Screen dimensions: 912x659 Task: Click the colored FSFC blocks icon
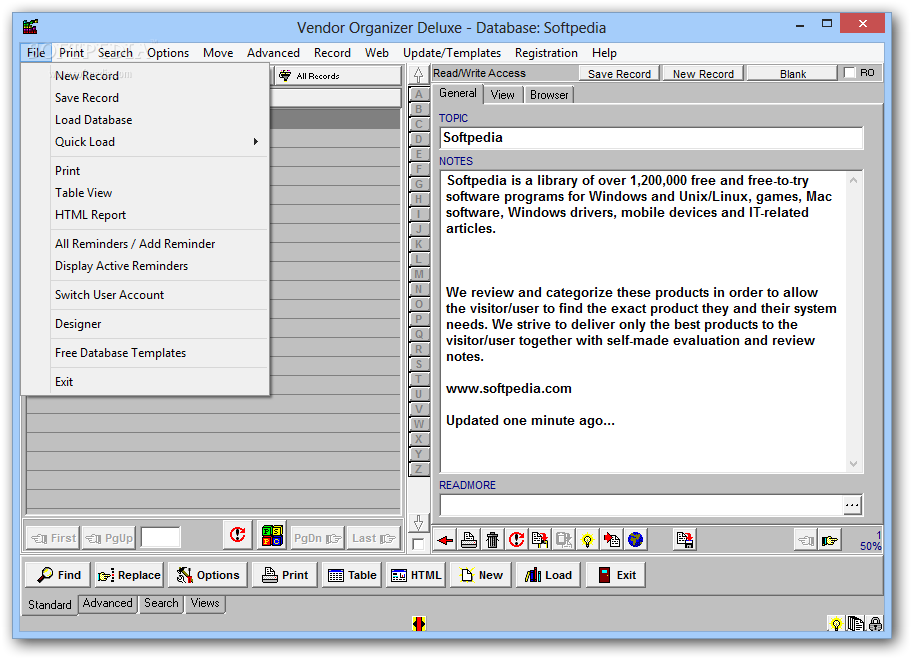pos(272,535)
